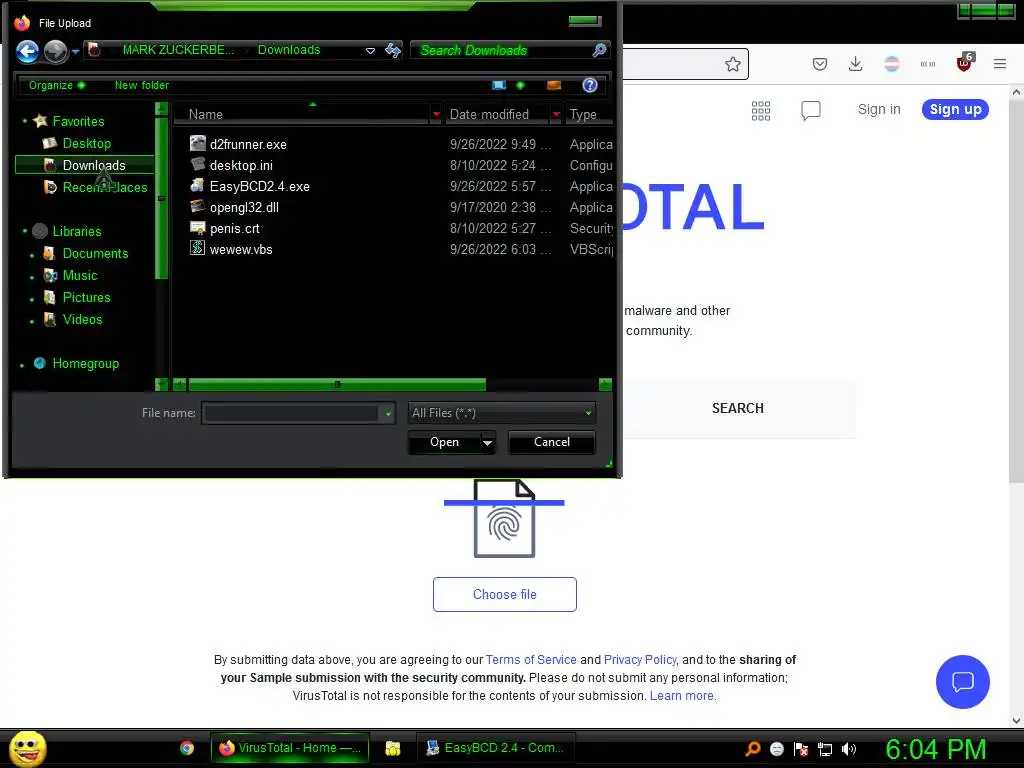
Task: Open Date modified column filter dropdown
Action: click(x=556, y=114)
